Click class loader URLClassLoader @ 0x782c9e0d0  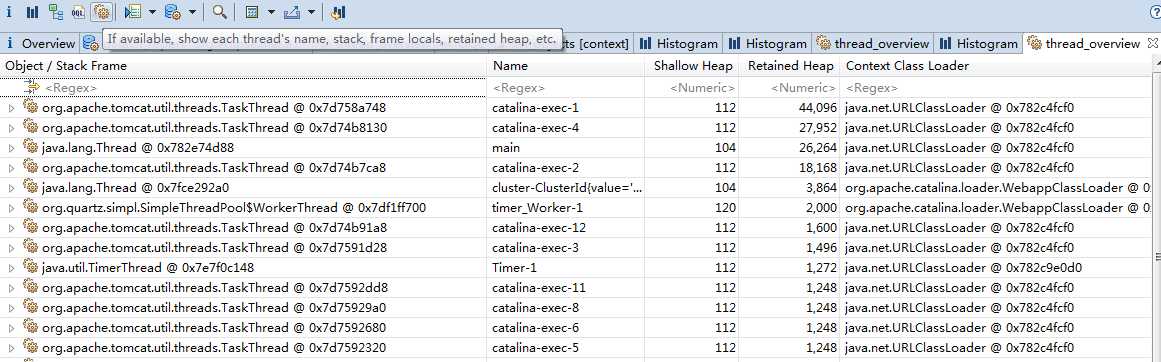point(963,267)
